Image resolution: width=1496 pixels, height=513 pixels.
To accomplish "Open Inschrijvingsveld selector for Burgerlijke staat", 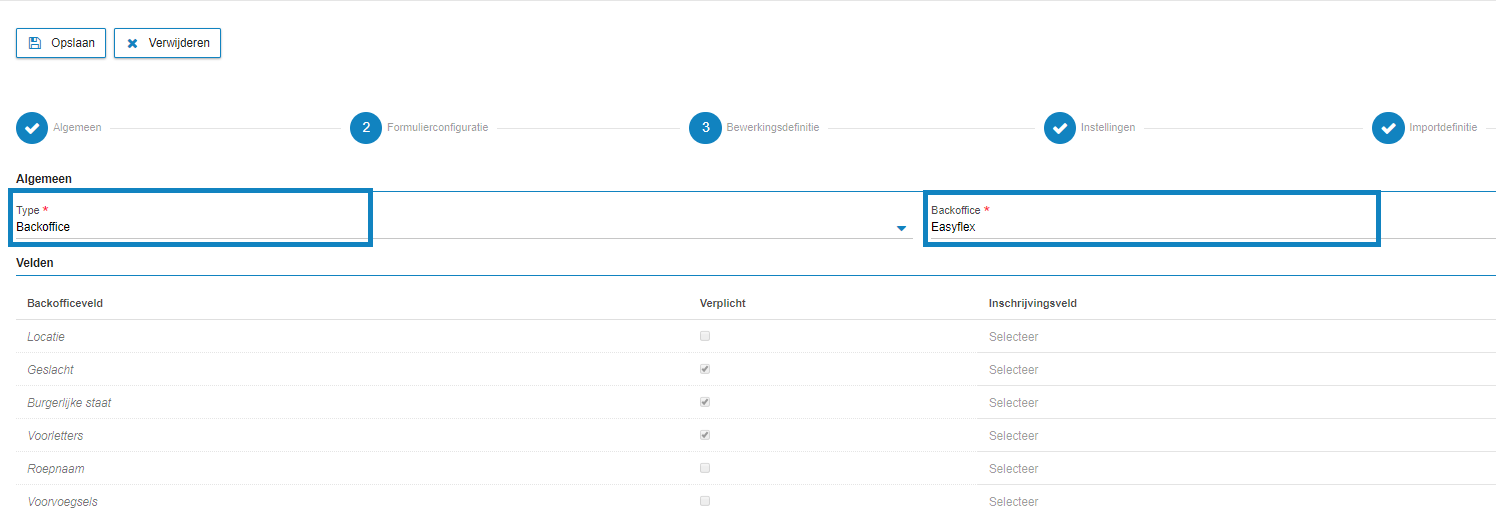I will point(1014,403).
